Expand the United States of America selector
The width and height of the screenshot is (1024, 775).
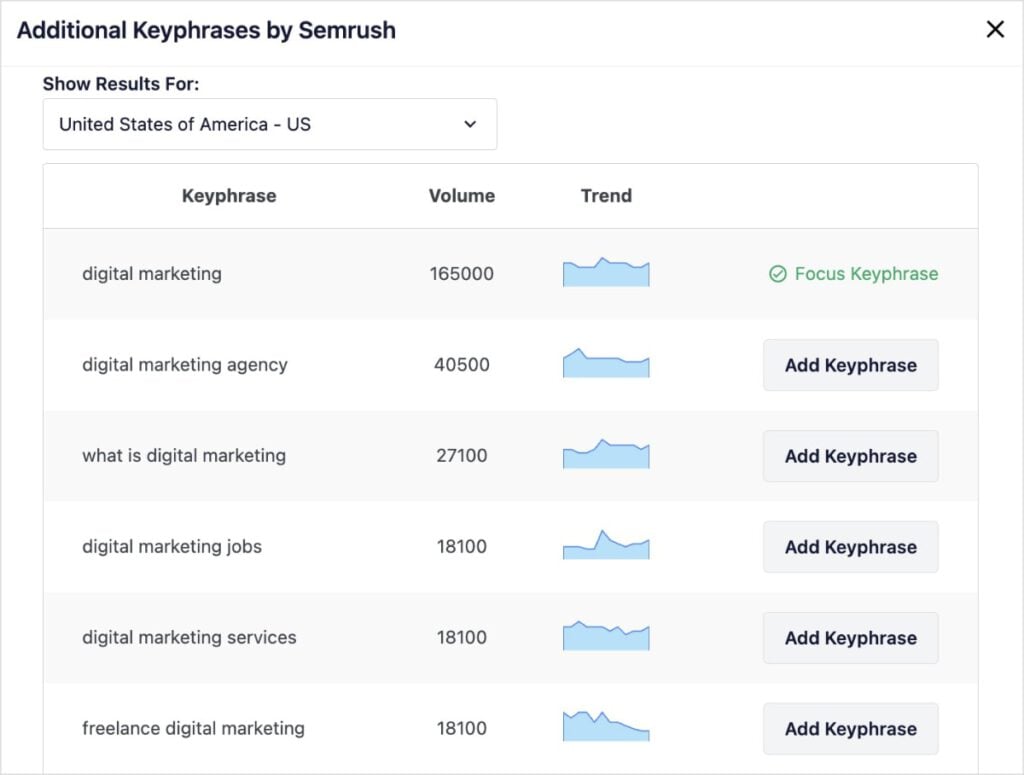click(268, 124)
